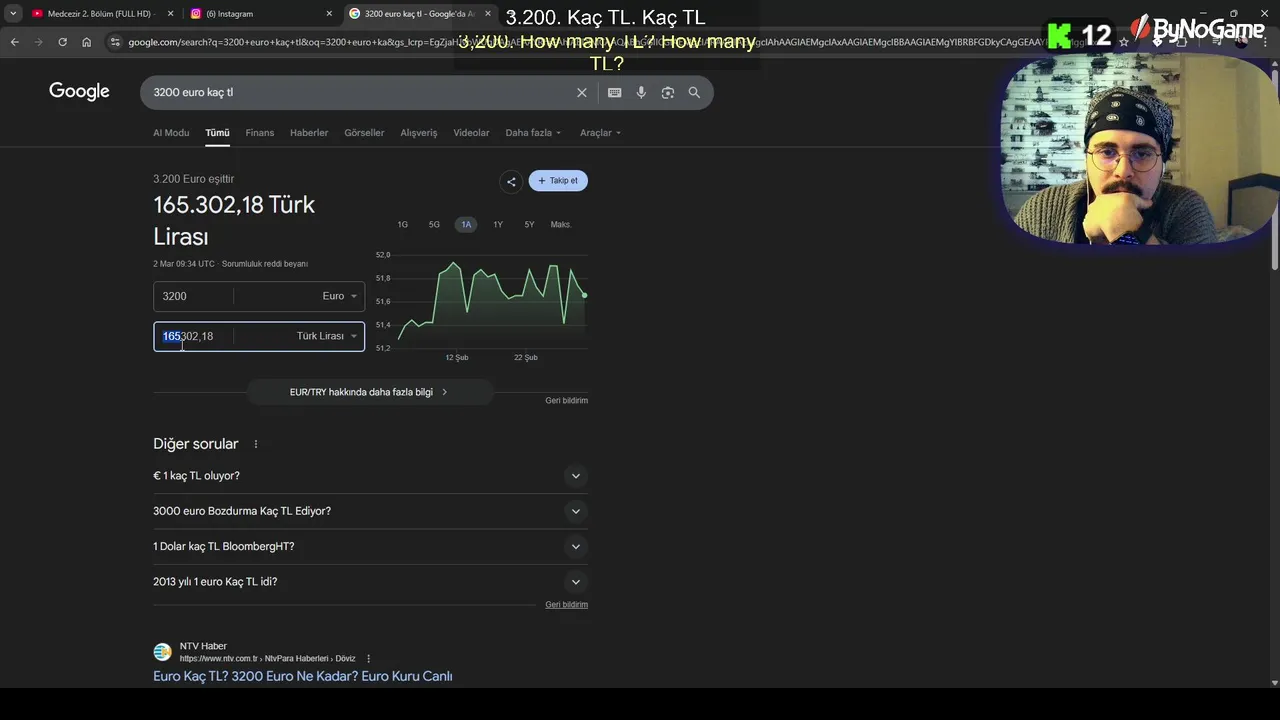Image resolution: width=1280 pixels, height=720 pixels.
Task: Switch to the Instagram browser tab
Action: click(x=262, y=14)
